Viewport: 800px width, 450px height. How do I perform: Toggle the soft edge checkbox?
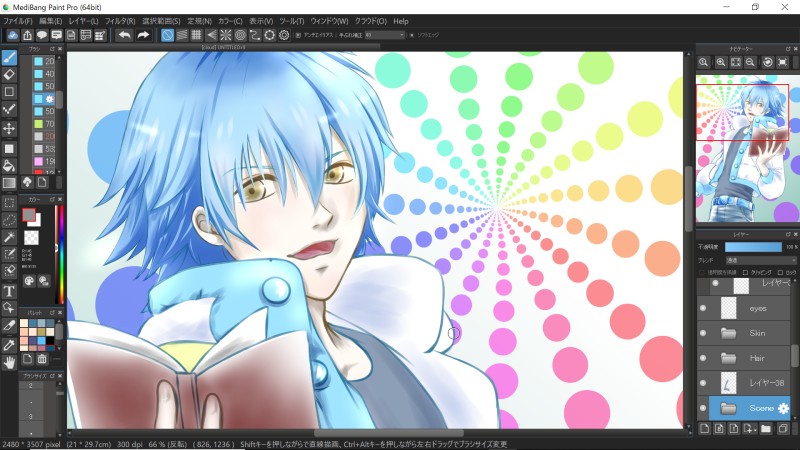click(412, 35)
